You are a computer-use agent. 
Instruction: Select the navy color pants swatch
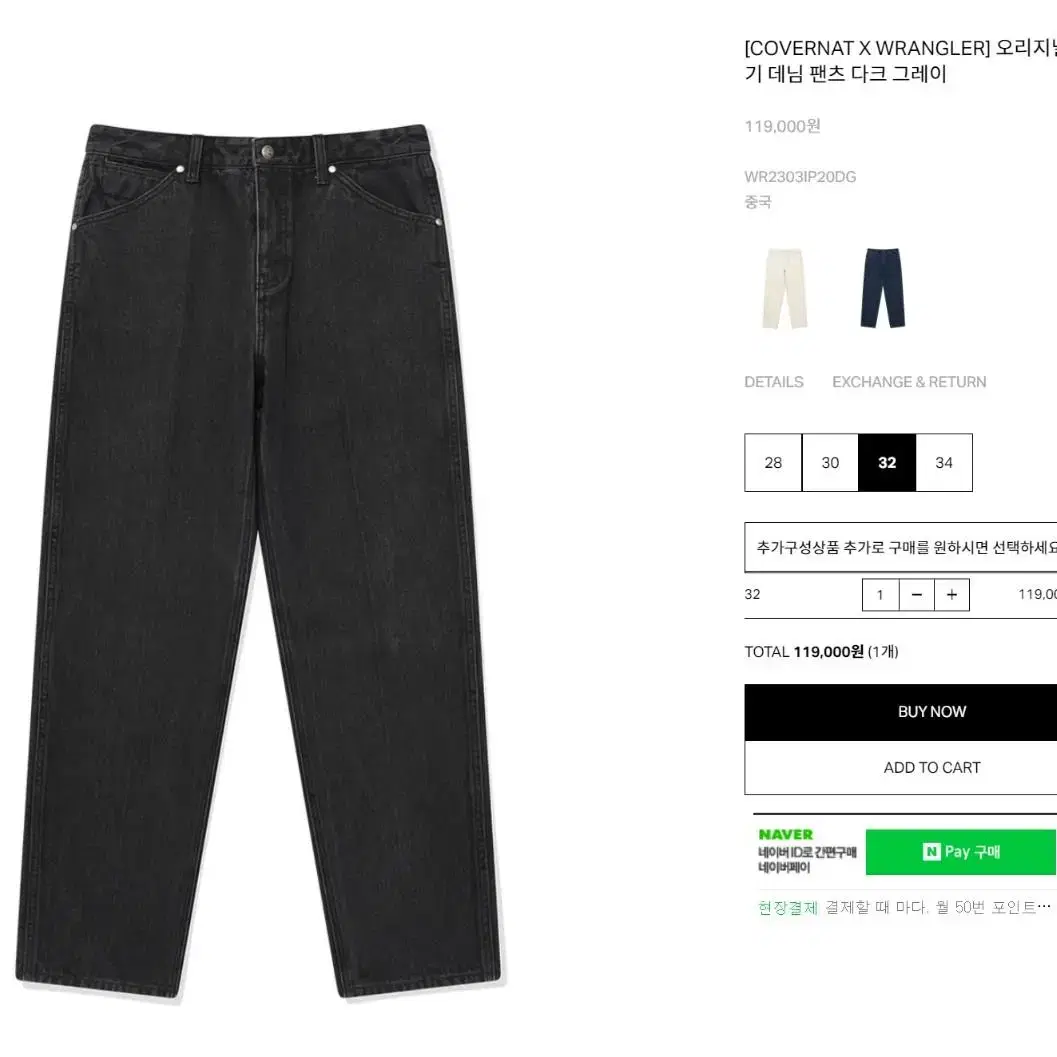pyautogui.click(x=882, y=288)
